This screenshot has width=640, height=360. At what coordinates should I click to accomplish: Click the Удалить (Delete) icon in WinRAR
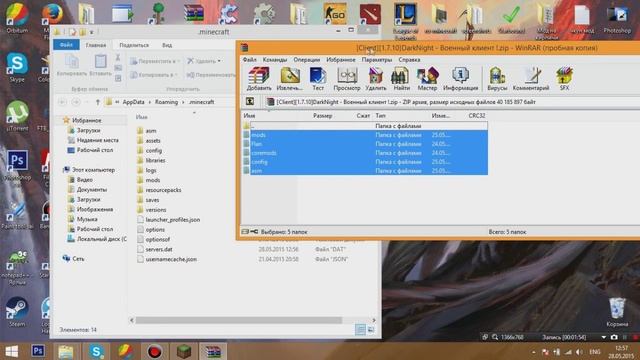coord(376,79)
